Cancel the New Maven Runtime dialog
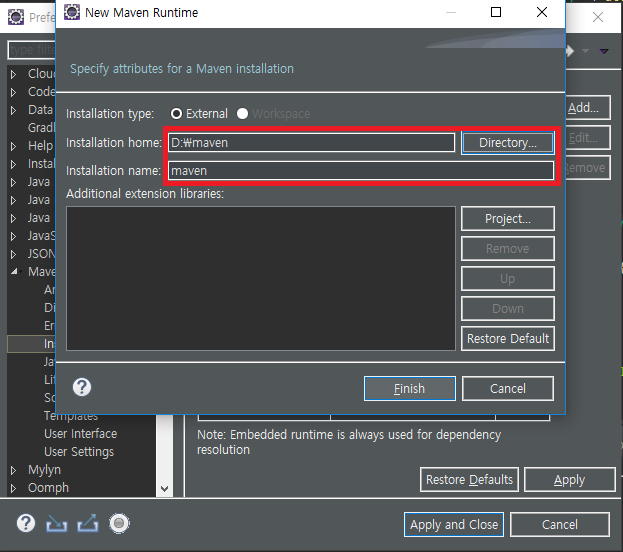623x552 pixels. tap(508, 389)
